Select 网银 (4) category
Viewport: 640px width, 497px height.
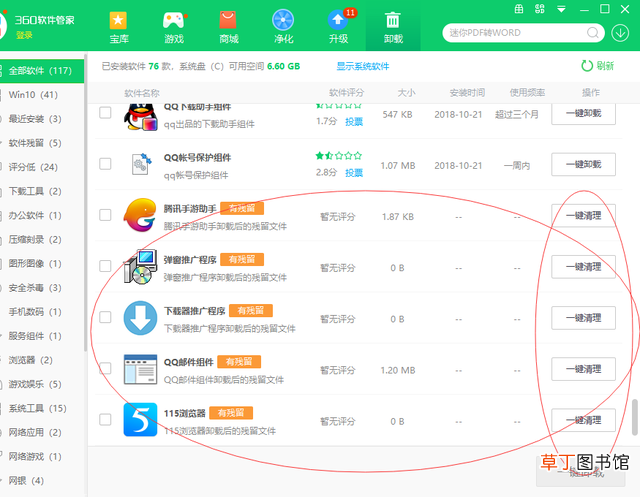tap(42, 481)
